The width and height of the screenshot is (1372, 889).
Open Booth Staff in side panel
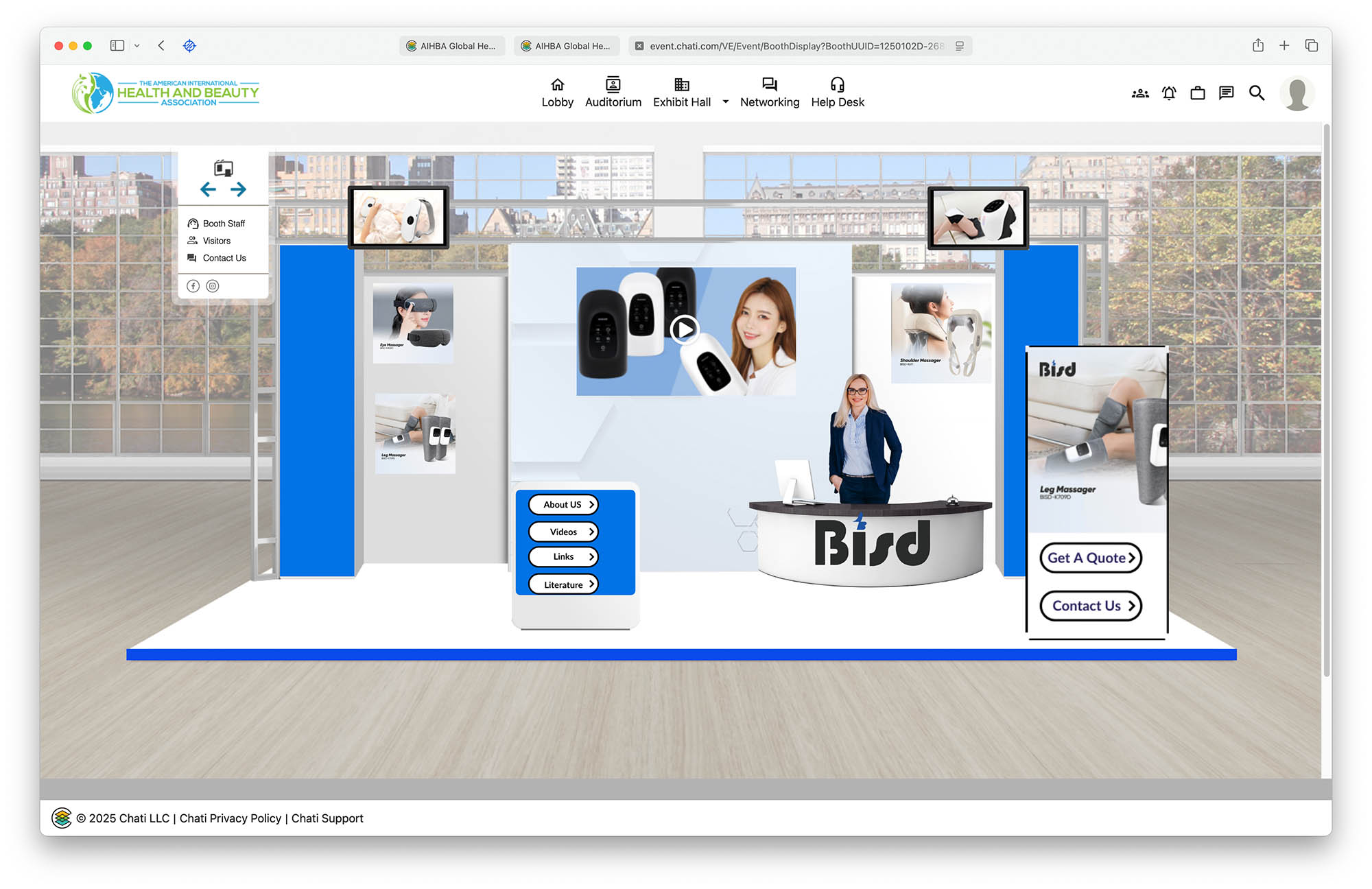223,224
